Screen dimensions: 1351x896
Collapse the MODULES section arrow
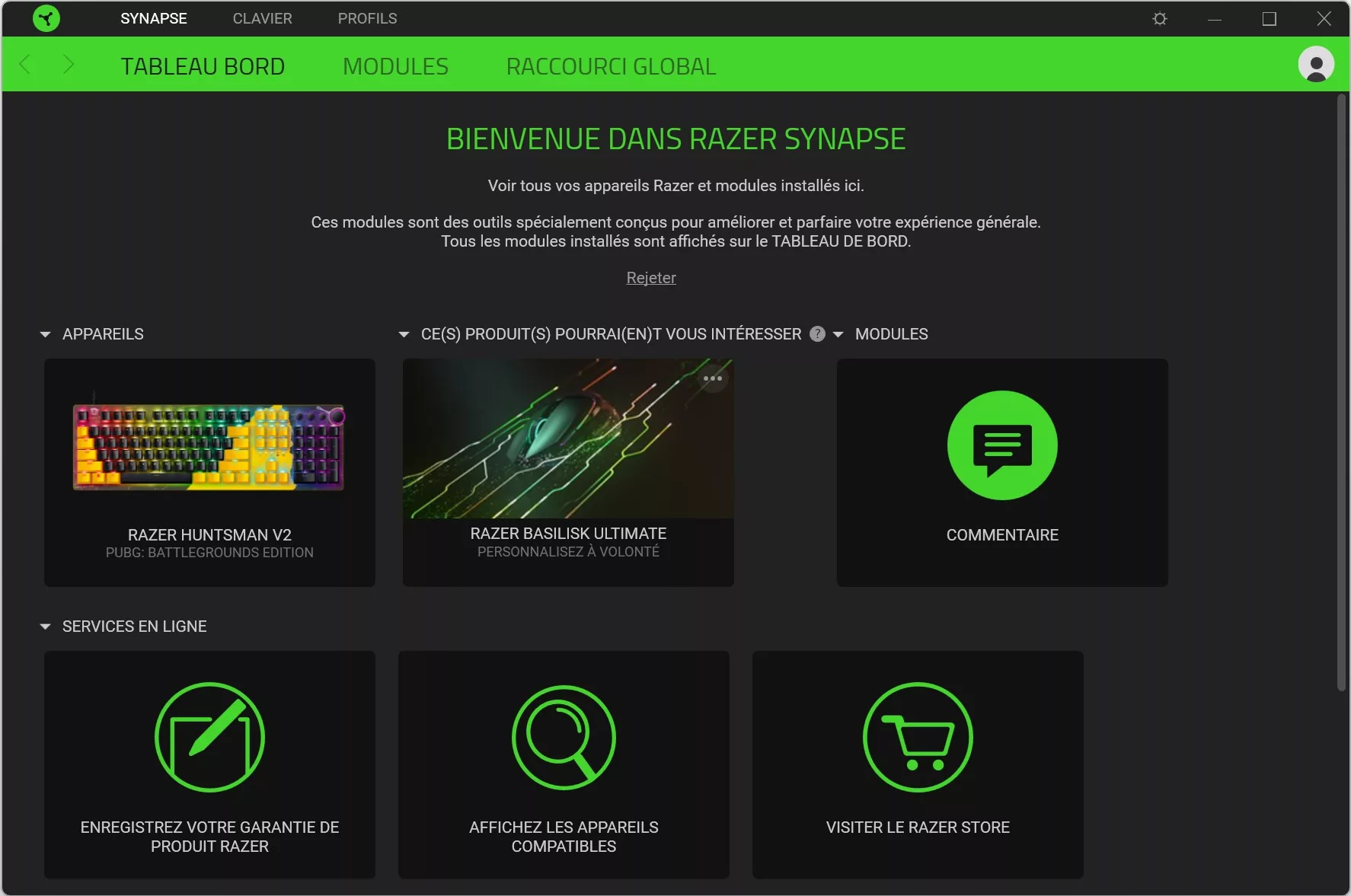click(838, 334)
